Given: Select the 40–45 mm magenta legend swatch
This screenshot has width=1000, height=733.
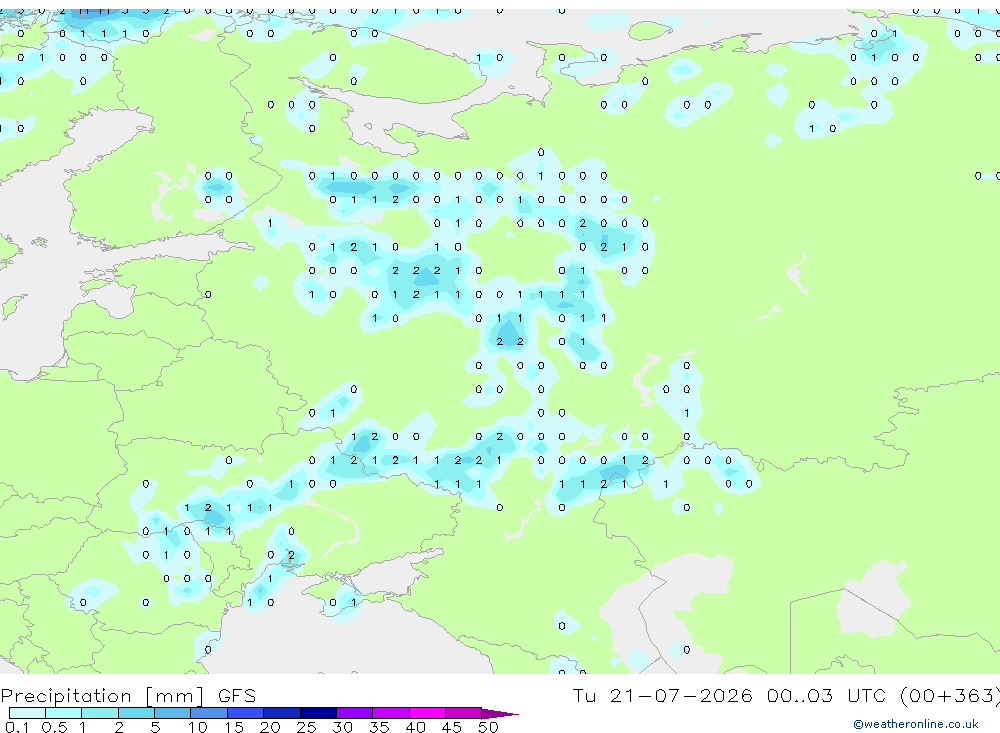Looking at the screenshot, I should (x=427, y=713).
